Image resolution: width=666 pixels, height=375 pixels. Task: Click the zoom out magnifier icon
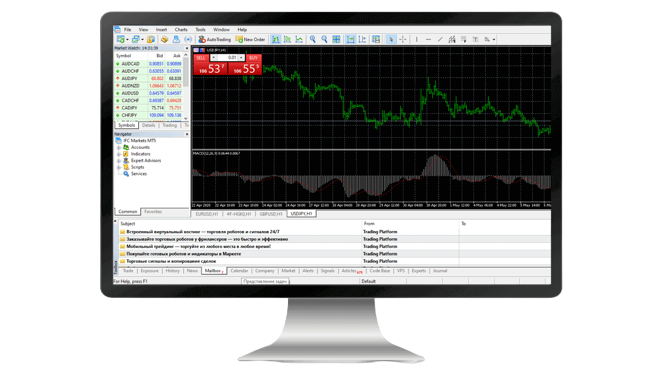325,39
